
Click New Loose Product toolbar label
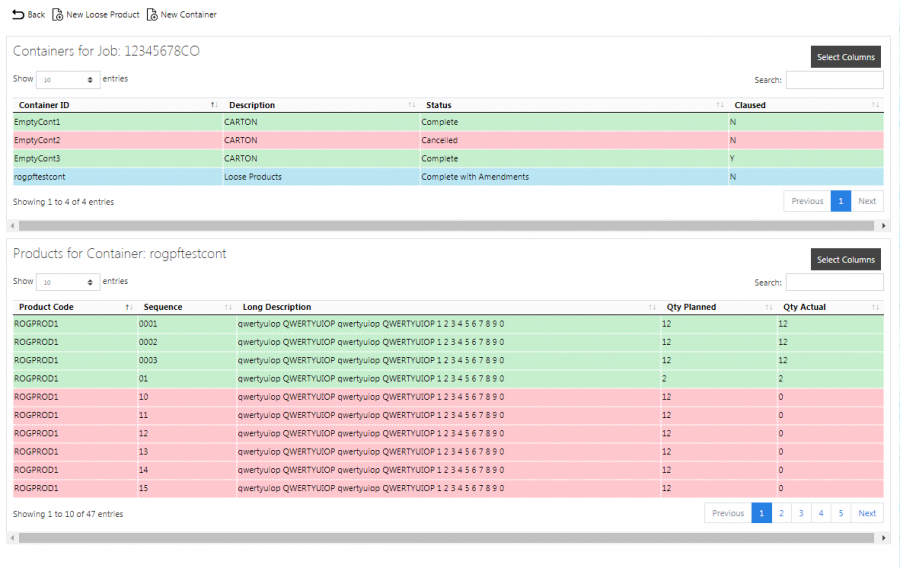103,14
